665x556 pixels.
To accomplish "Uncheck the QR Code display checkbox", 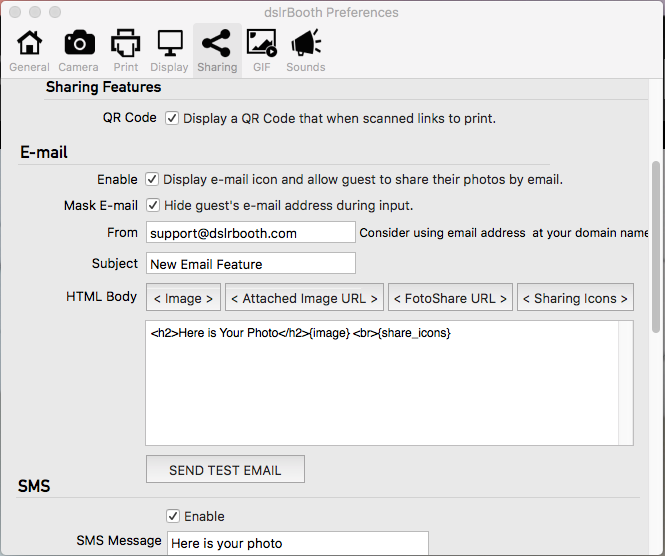I will [172, 118].
